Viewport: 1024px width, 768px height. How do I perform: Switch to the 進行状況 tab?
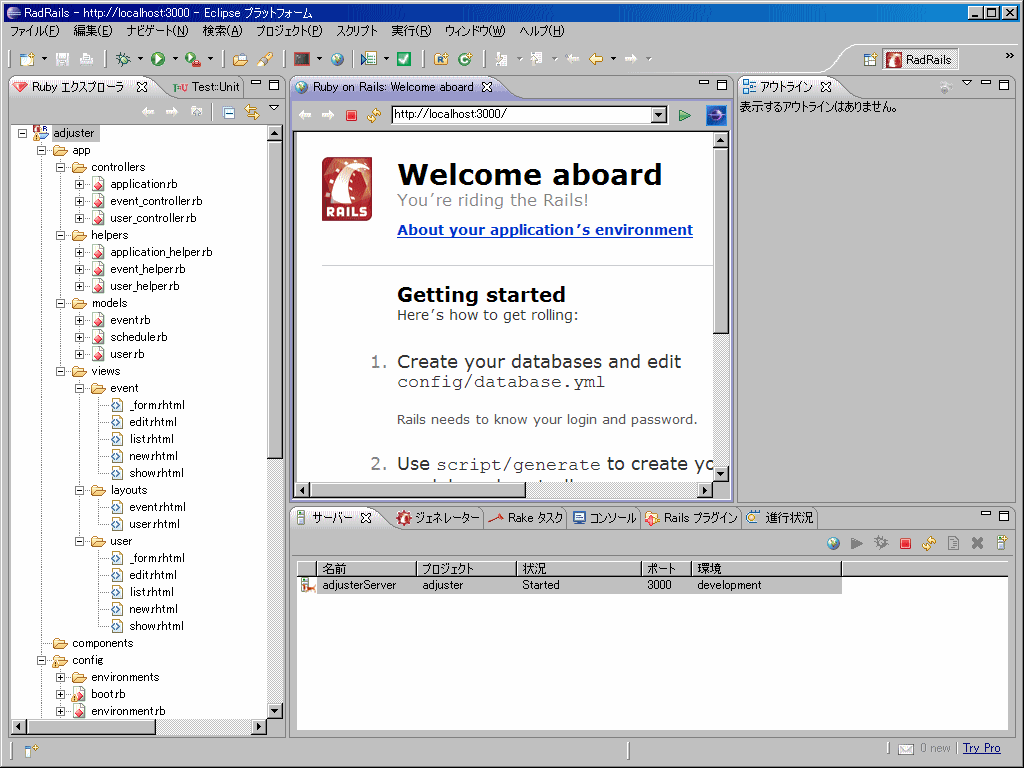click(x=781, y=518)
